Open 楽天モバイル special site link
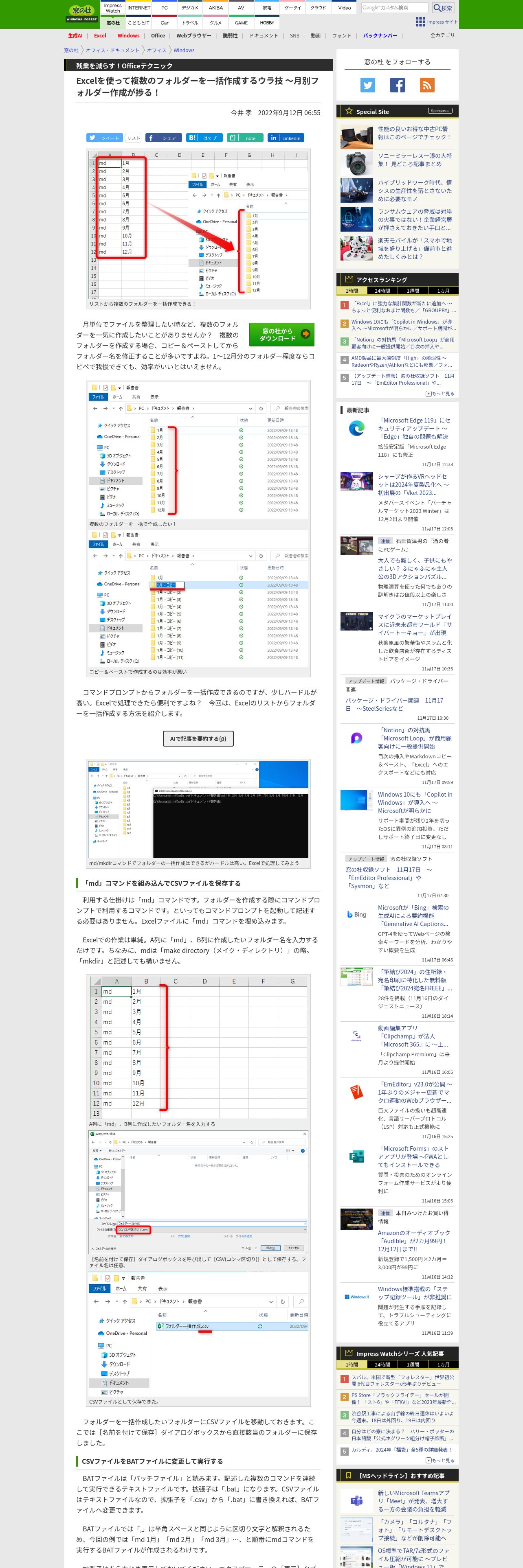The width and height of the screenshot is (523, 1568). click(x=415, y=248)
